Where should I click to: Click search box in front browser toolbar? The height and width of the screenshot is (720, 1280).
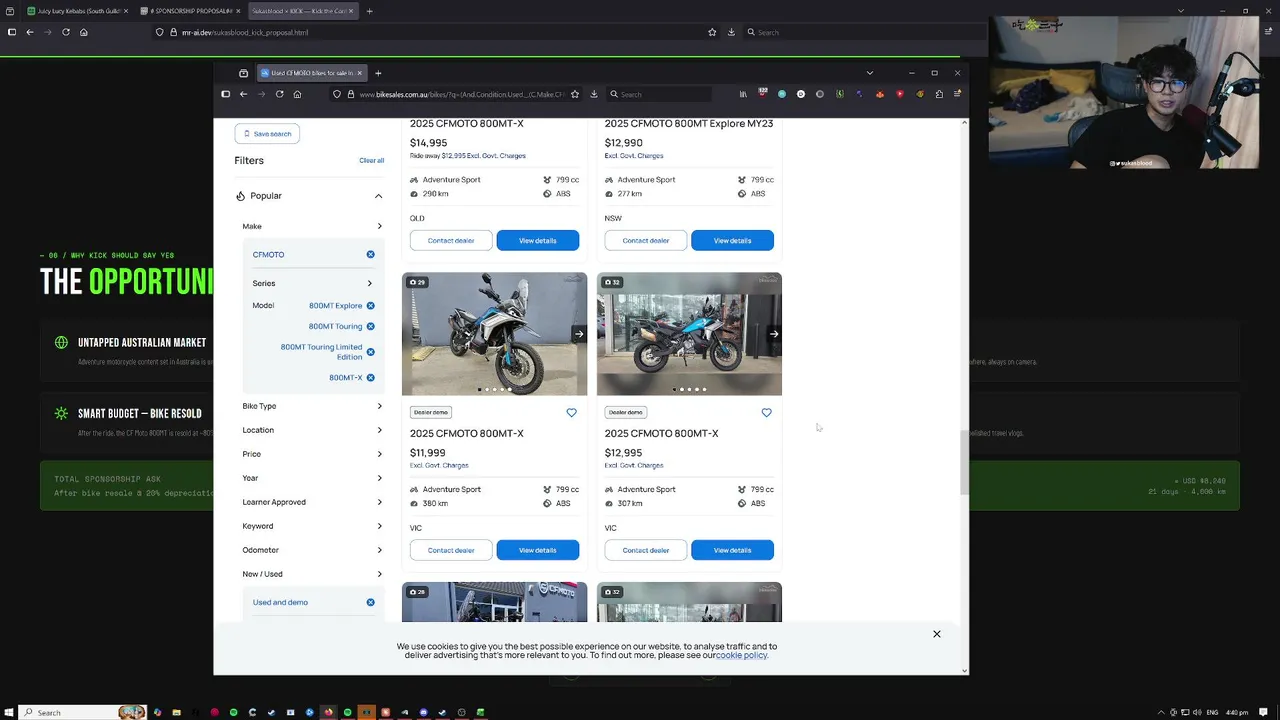point(660,94)
